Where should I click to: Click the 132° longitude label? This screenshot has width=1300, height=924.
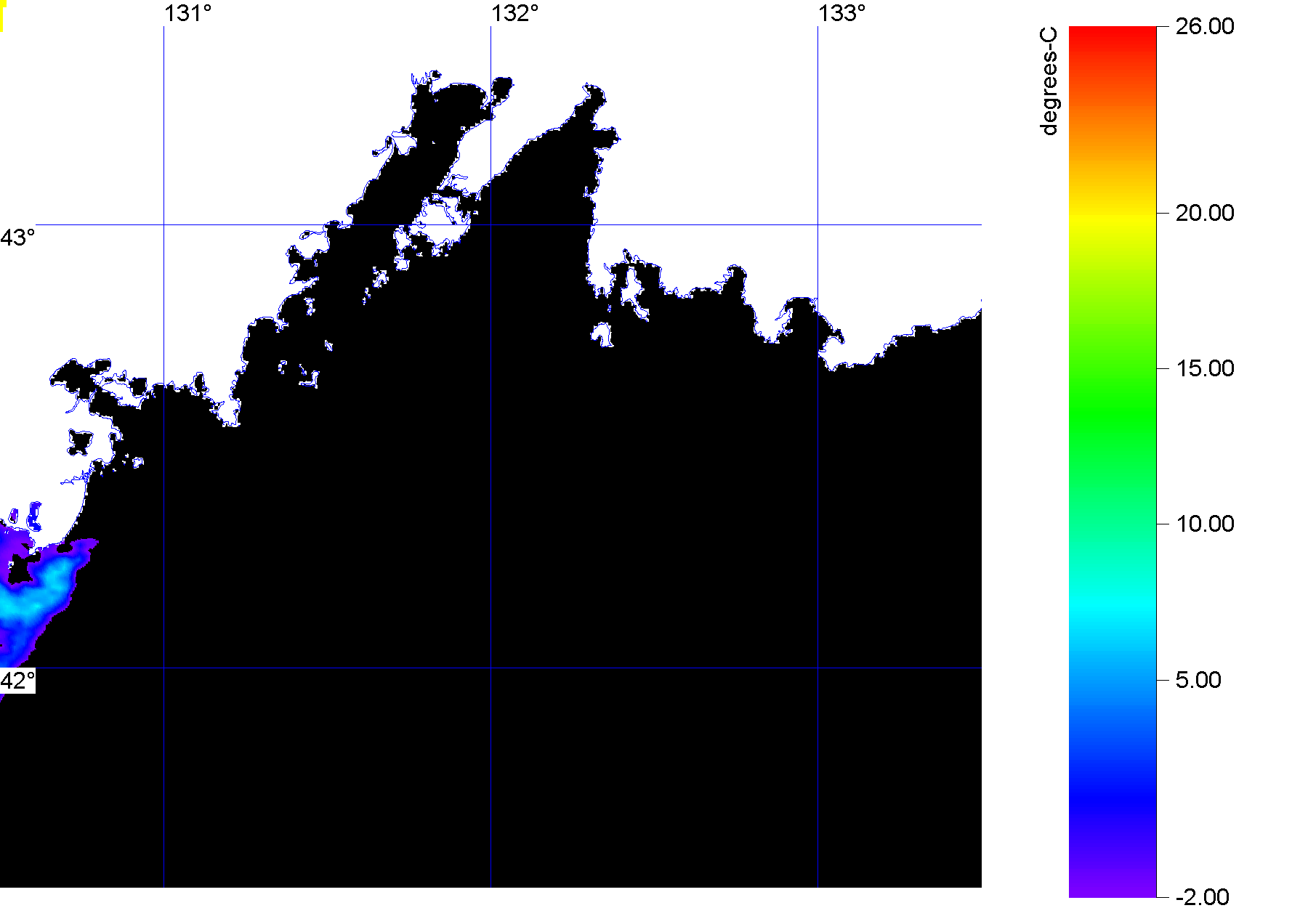515,14
